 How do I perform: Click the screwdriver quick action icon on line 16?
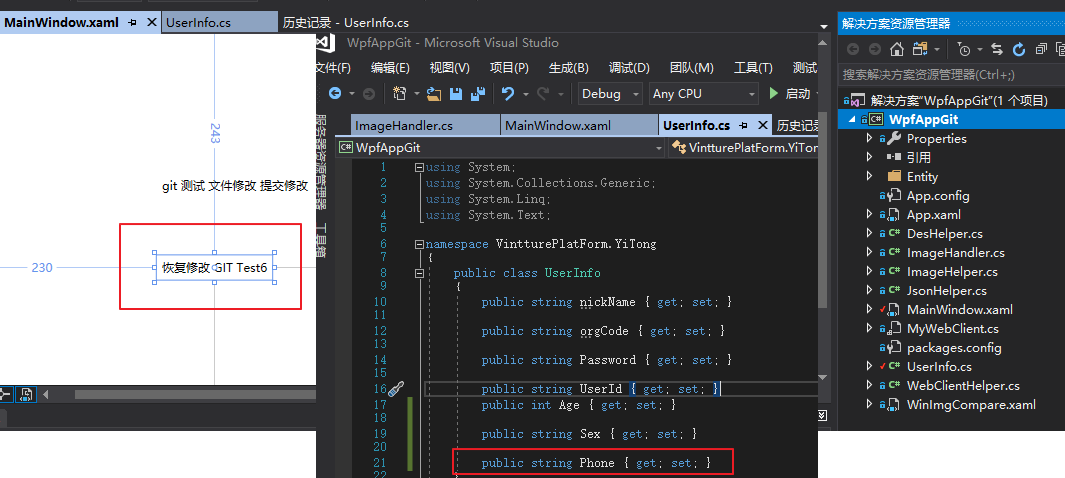pyautogui.click(x=396, y=389)
